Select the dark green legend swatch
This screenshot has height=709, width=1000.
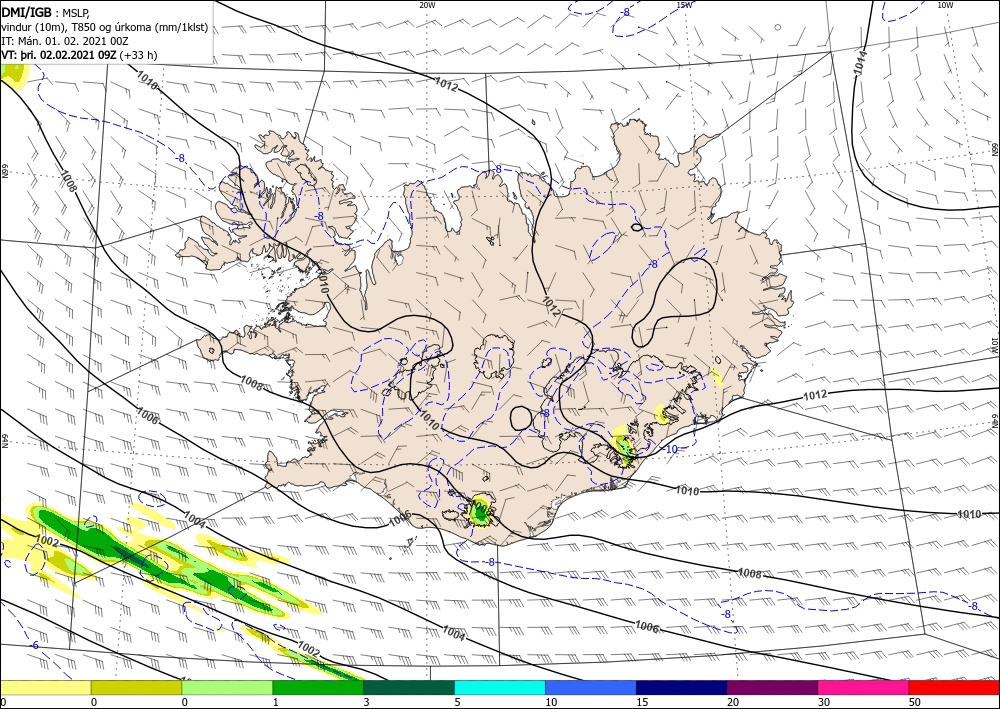tap(409, 688)
